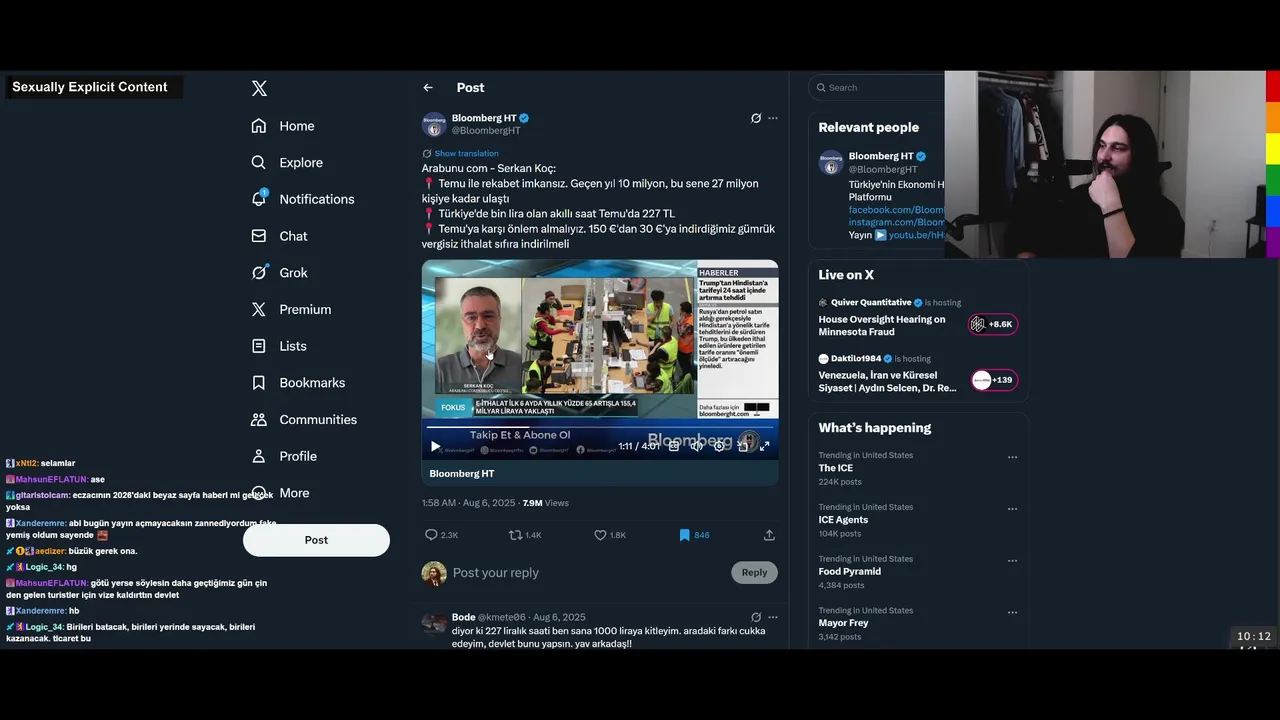The height and width of the screenshot is (720, 1280).
Task: Open more options for the ICE Agents trend
Action: click(1012, 509)
